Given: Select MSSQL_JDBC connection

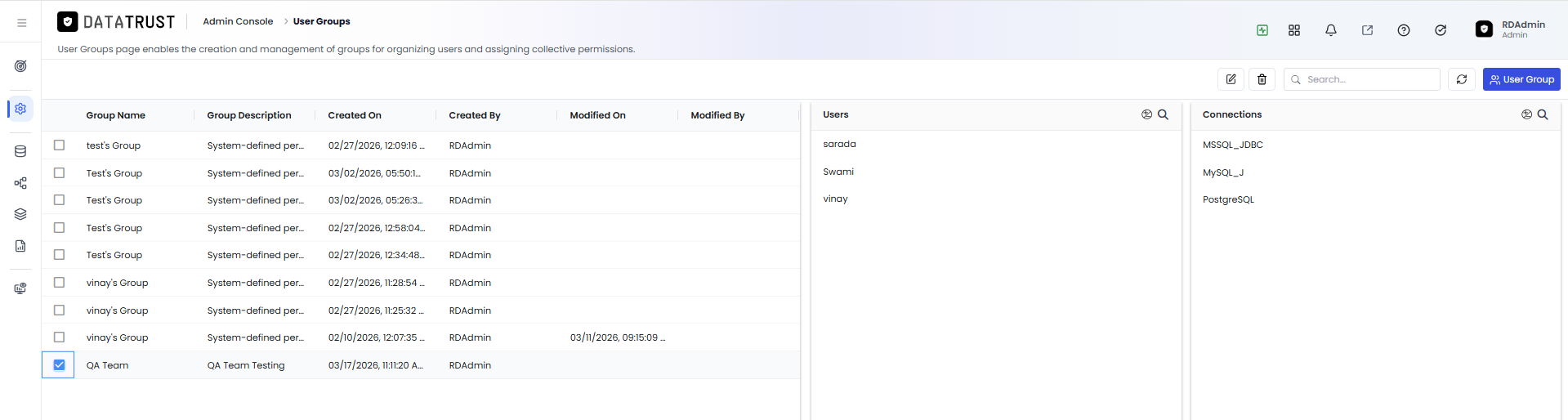Looking at the screenshot, I should click(x=1232, y=145).
